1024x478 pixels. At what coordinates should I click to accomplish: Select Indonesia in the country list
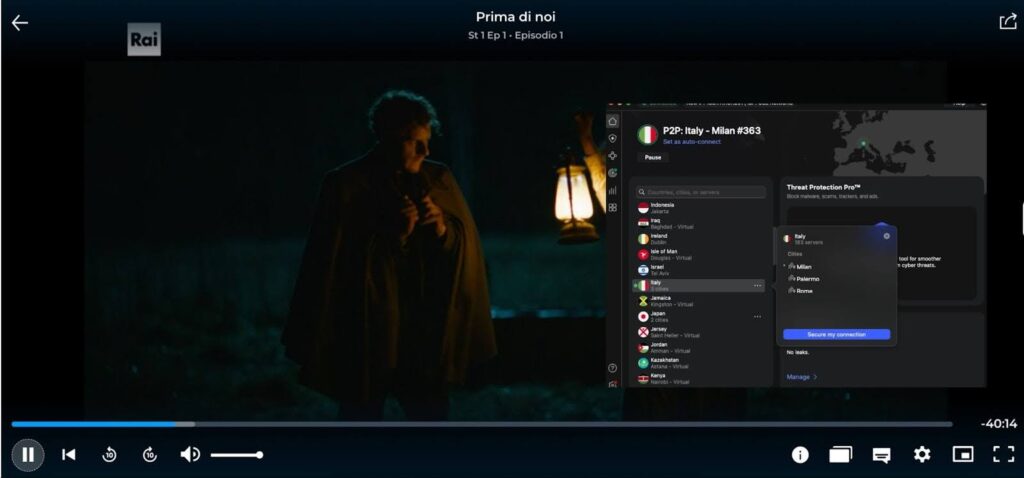(701, 208)
